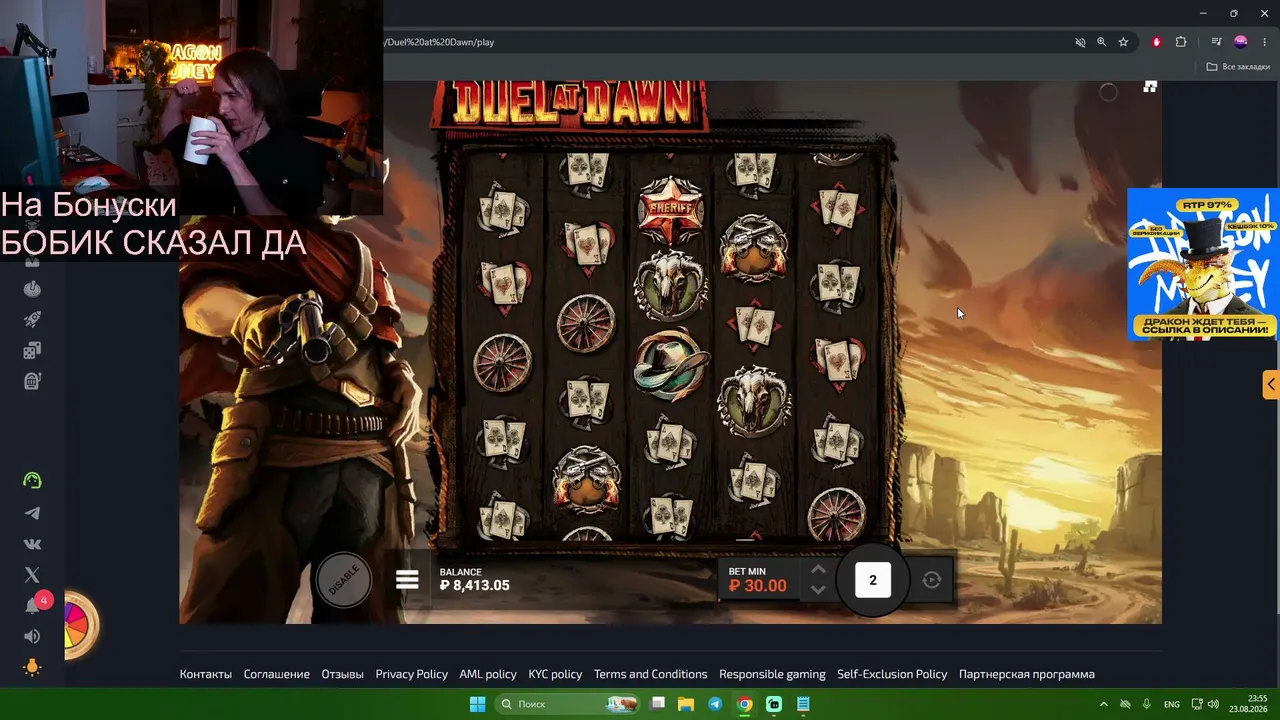
Task: Click the balance value 8,413.05
Action: click(475, 586)
